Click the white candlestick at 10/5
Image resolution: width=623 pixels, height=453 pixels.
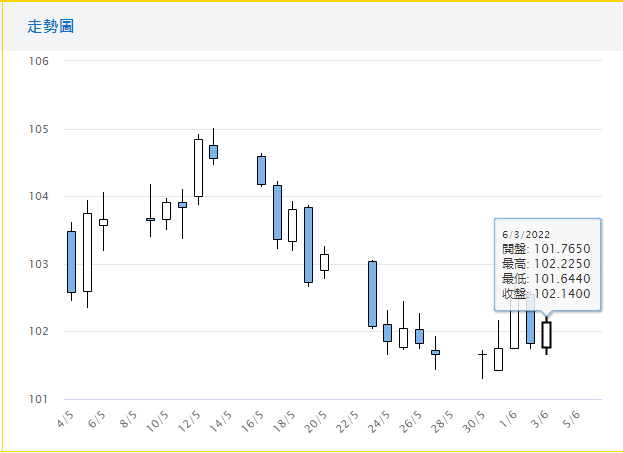click(x=166, y=210)
